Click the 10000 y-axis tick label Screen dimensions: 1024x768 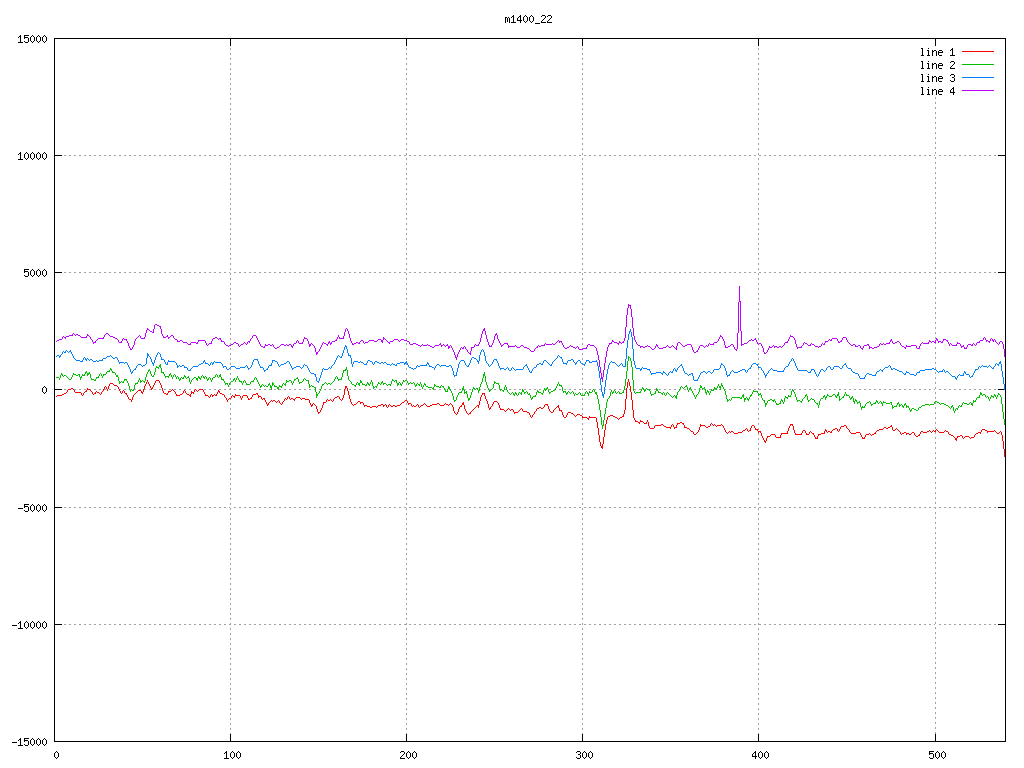[x=32, y=156]
